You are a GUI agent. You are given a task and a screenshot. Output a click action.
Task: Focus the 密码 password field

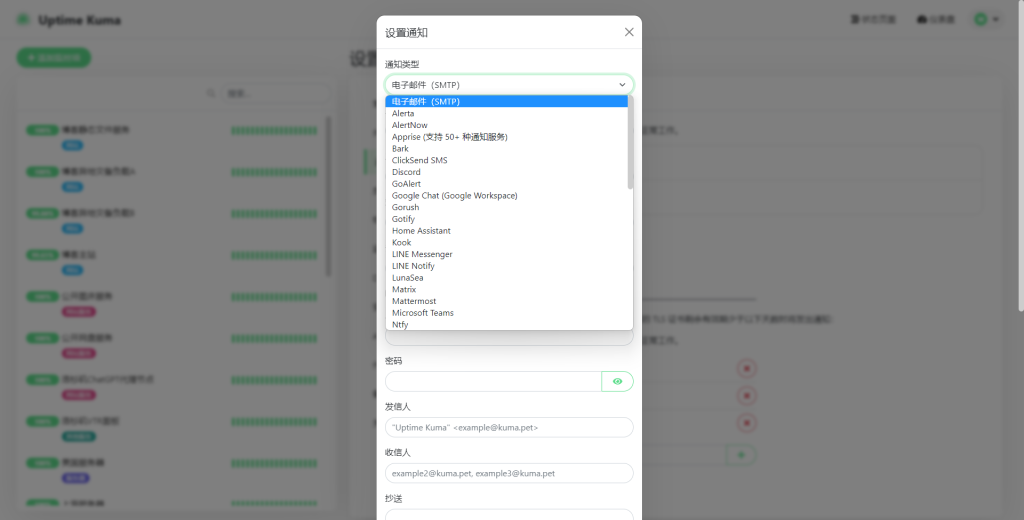493,382
